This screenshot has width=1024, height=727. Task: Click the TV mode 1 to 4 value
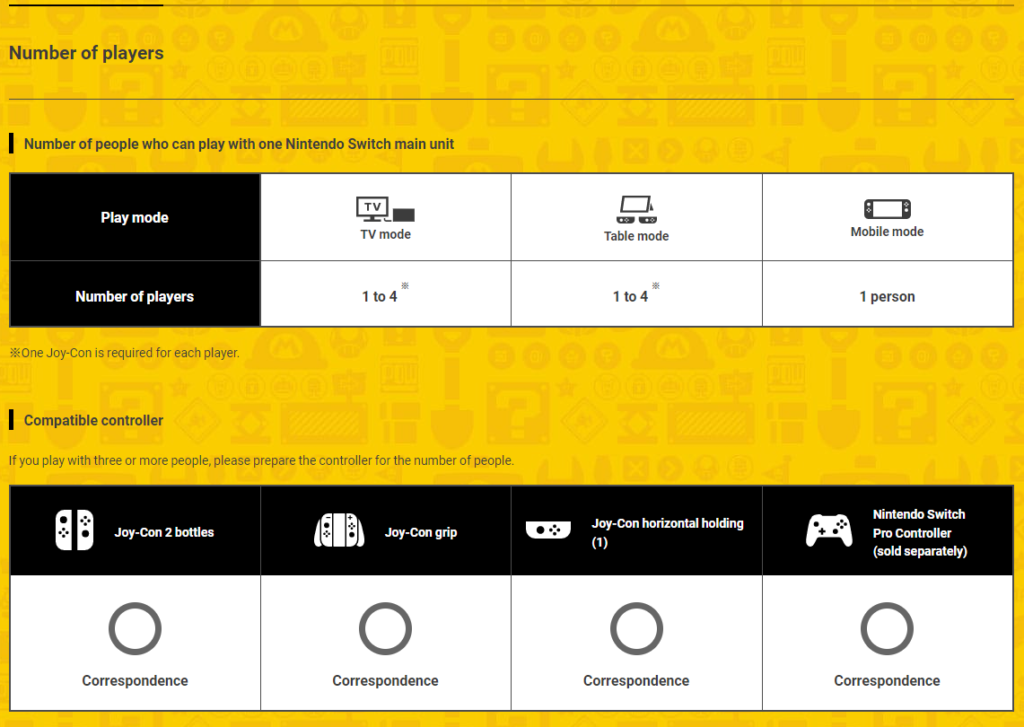click(x=380, y=296)
